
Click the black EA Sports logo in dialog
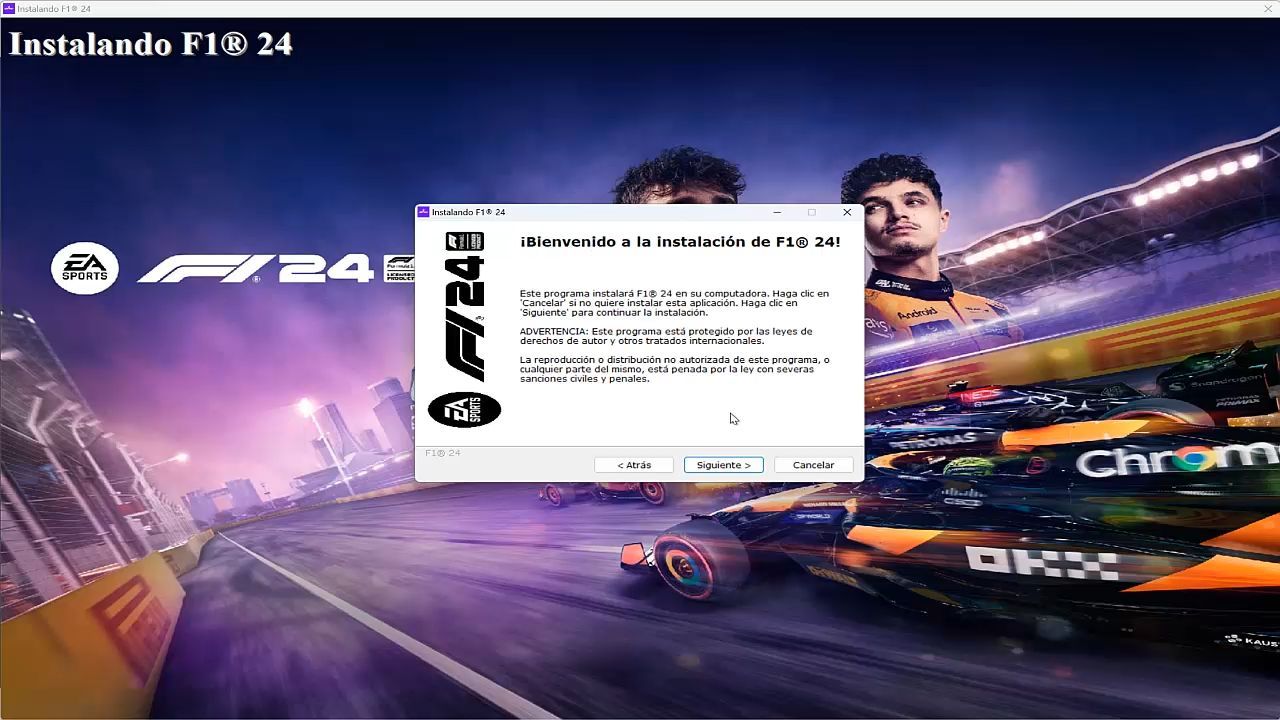click(x=464, y=409)
